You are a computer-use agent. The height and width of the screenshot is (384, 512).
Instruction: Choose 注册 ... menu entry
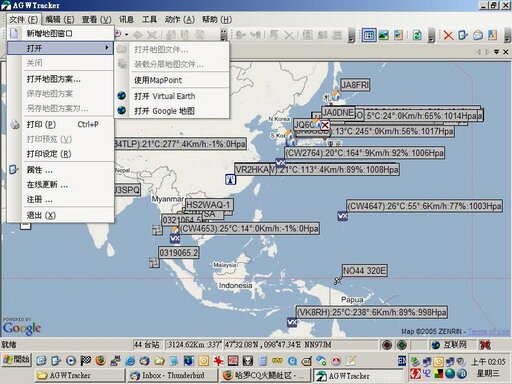pyautogui.click(x=61, y=199)
